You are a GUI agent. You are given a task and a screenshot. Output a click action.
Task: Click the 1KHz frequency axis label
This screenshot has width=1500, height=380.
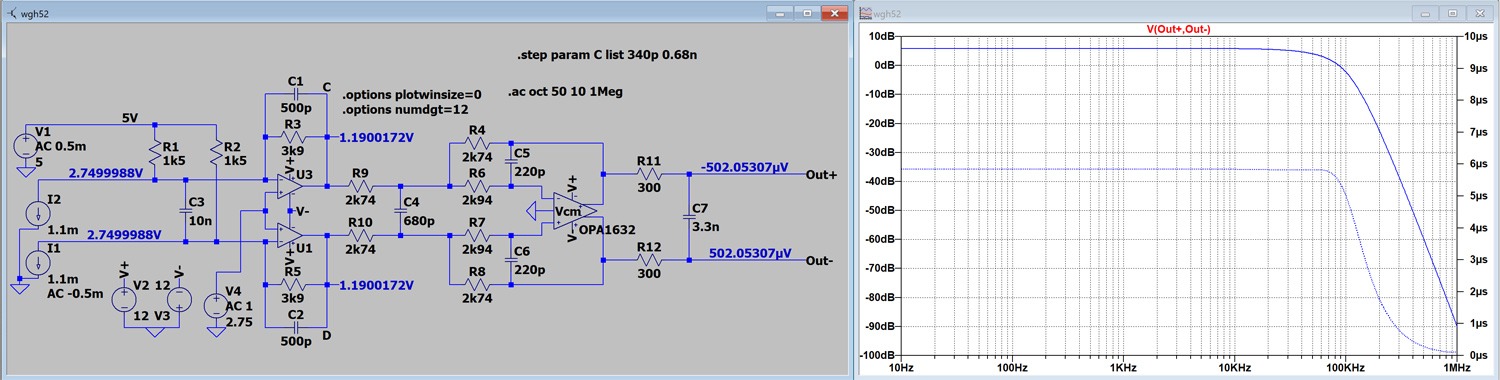[1123, 368]
